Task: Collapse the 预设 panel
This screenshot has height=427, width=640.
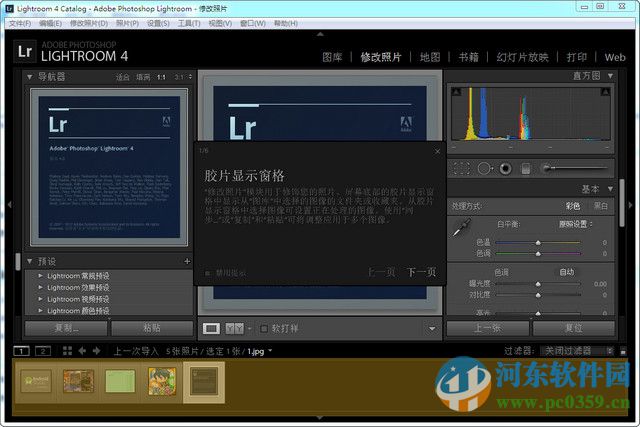Action: (x=29, y=261)
